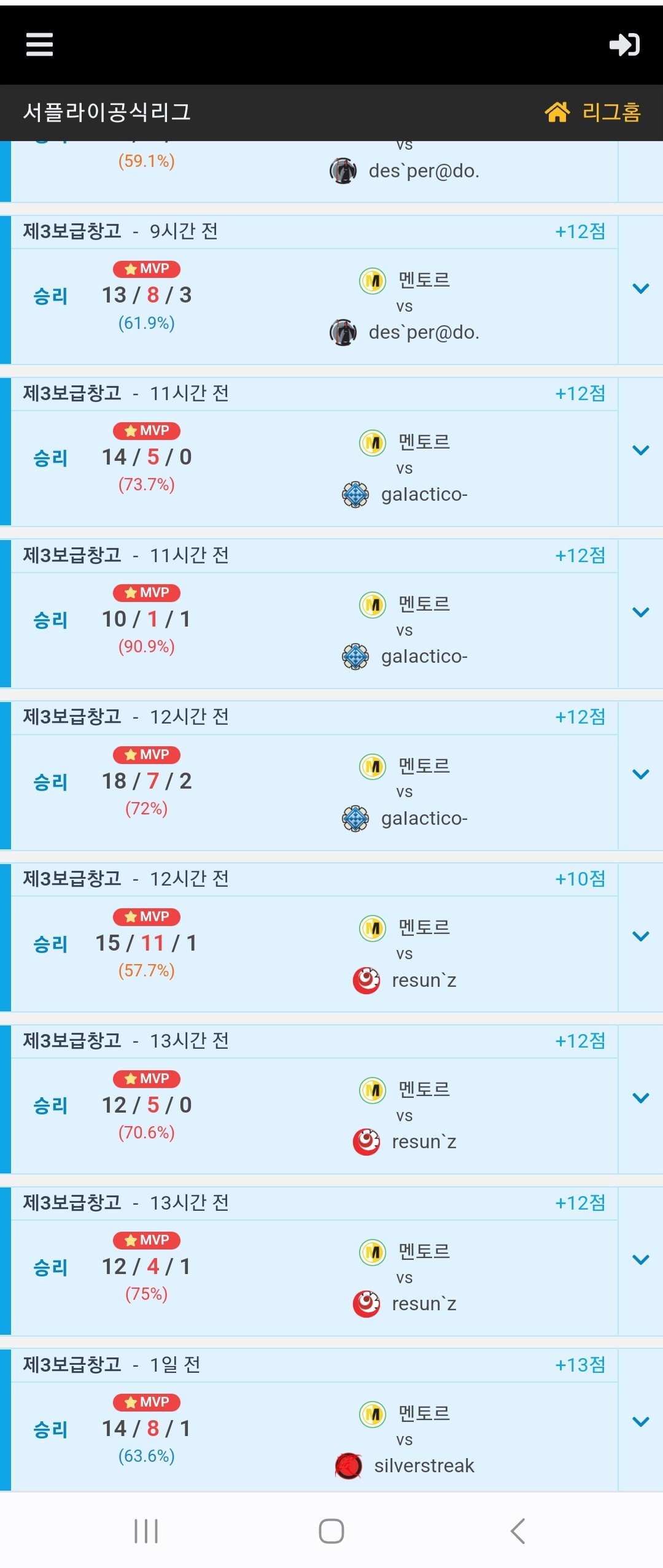Open resun`z clan name in 12/4/1 match
This screenshot has width=663, height=1568.
point(424,1304)
